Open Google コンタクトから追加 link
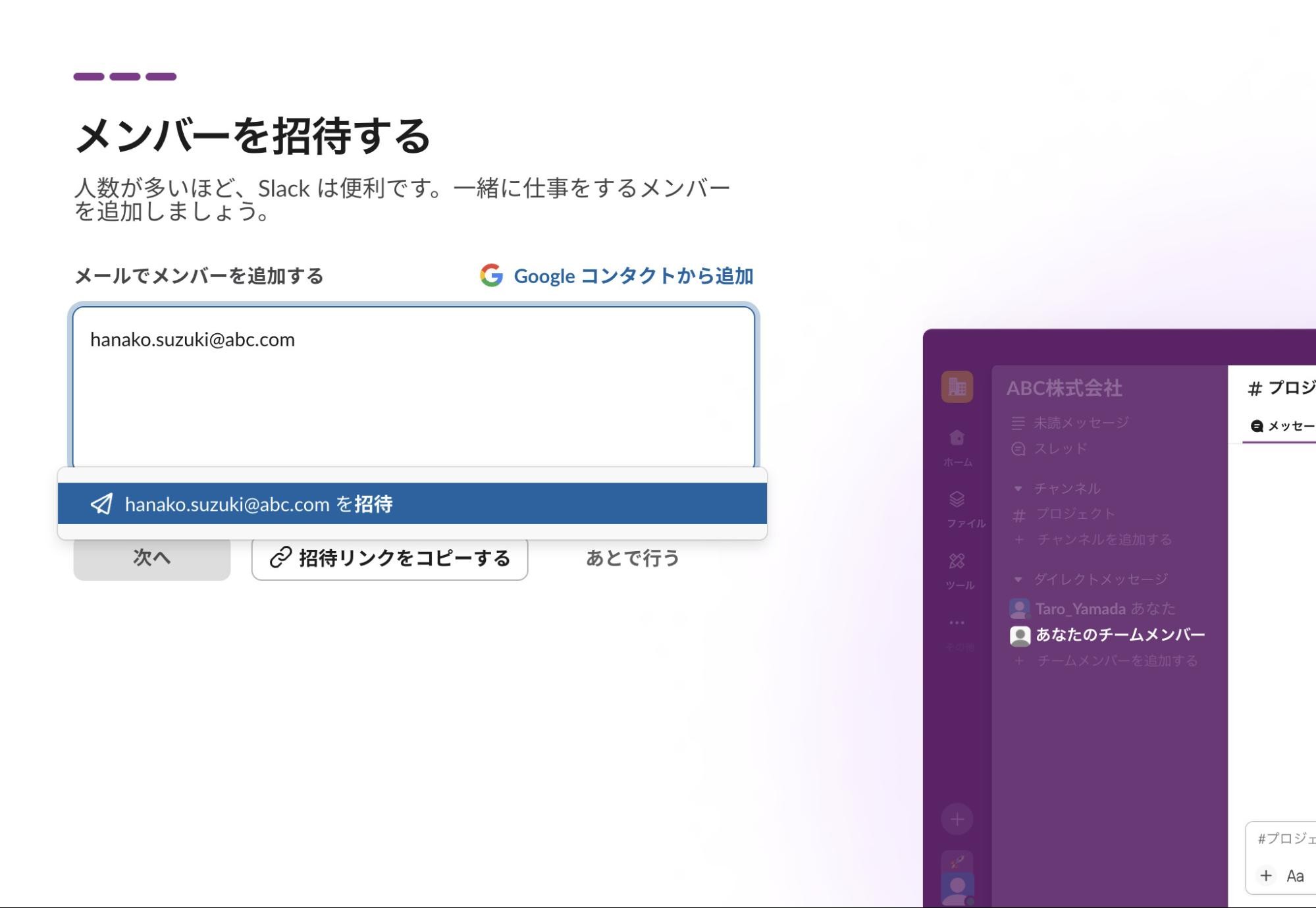This screenshot has height=908, width=1316. pyautogui.click(x=633, y=276)
